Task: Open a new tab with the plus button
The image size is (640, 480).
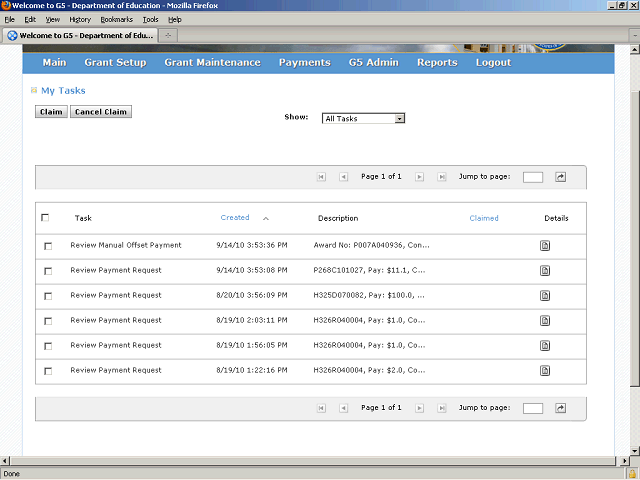Action: click(x=168, y=36)
